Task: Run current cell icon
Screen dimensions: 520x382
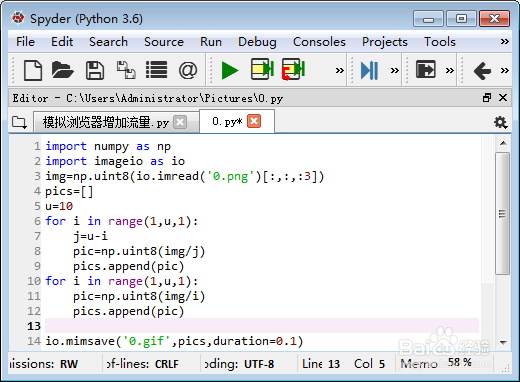Action: pyautogui.click(x=262, y=69)
